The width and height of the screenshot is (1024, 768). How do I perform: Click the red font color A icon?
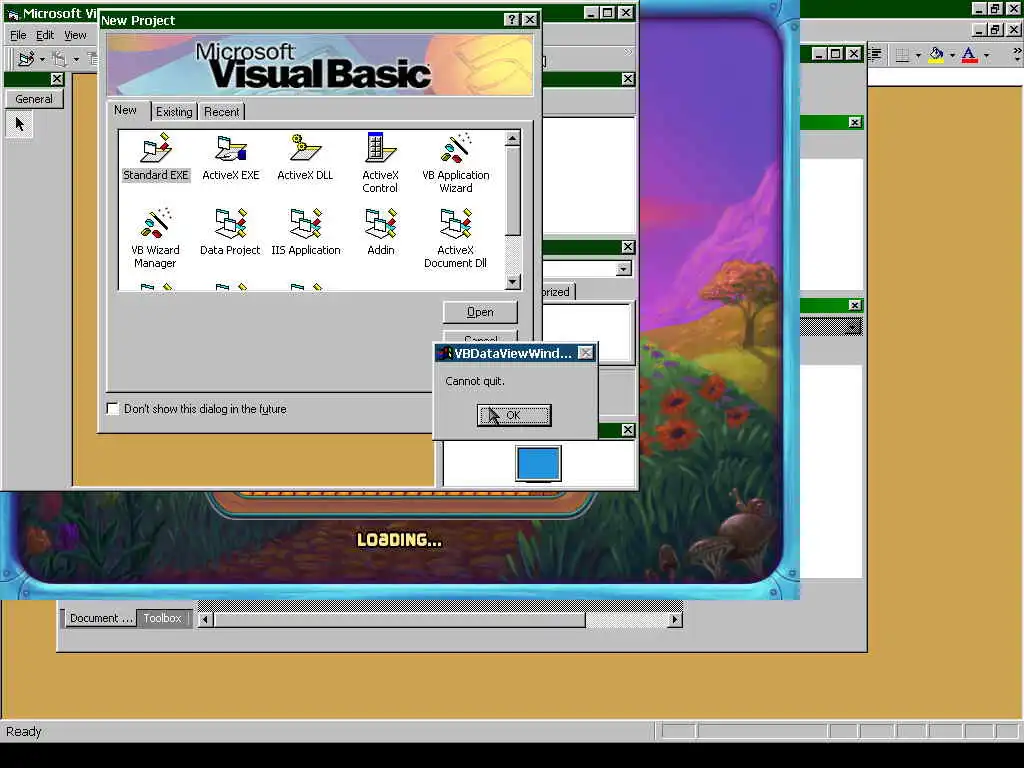(970, 56)
